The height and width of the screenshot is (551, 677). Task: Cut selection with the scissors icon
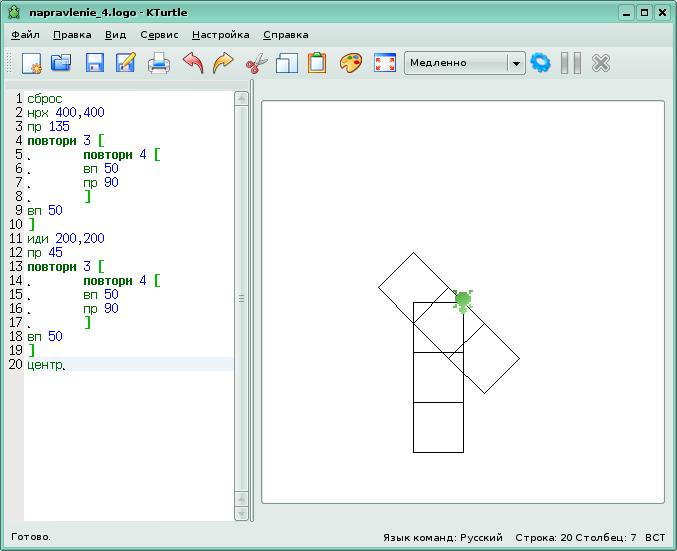(256, 63)
